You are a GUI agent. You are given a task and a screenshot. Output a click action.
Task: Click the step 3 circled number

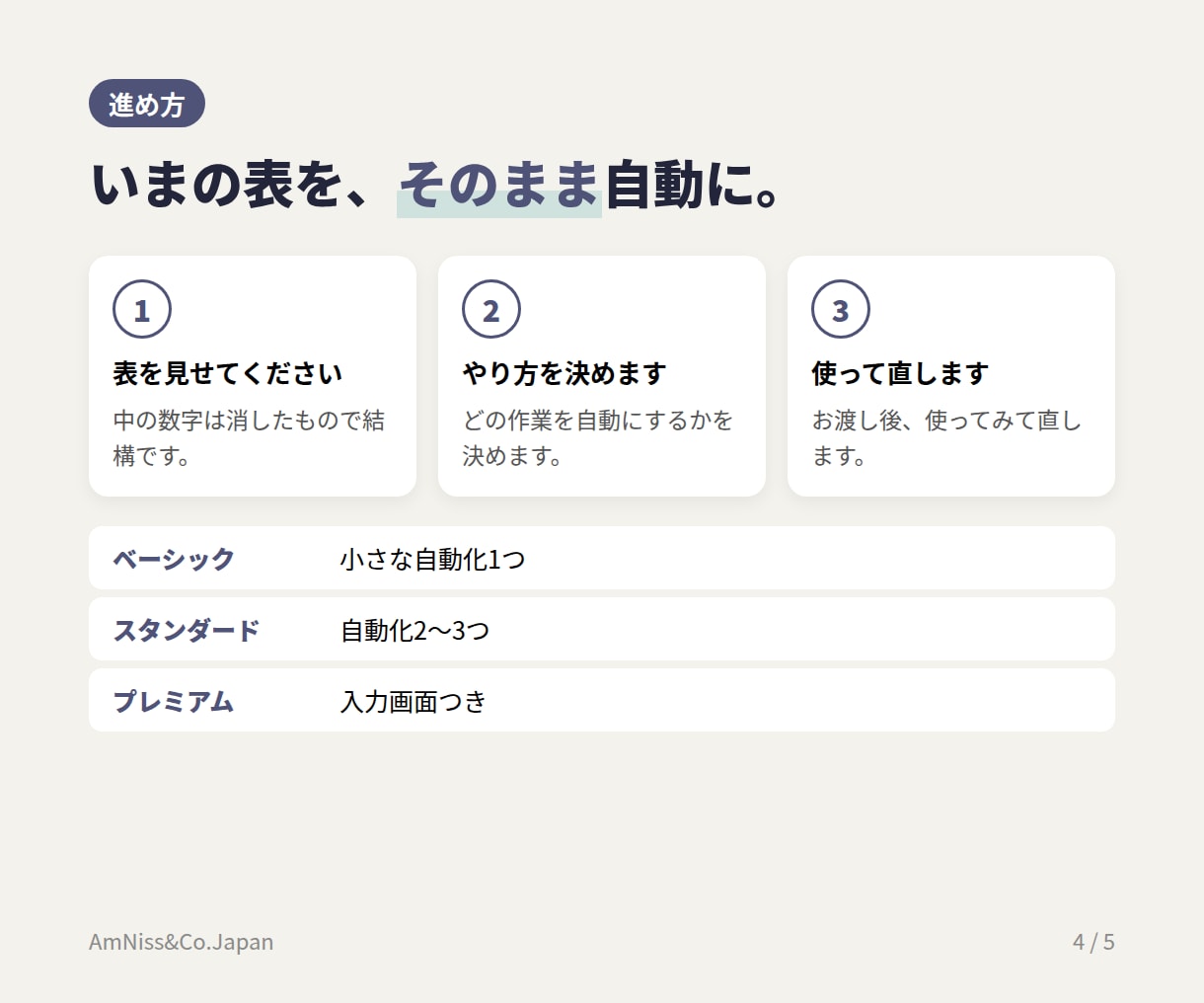coord(841,309)
